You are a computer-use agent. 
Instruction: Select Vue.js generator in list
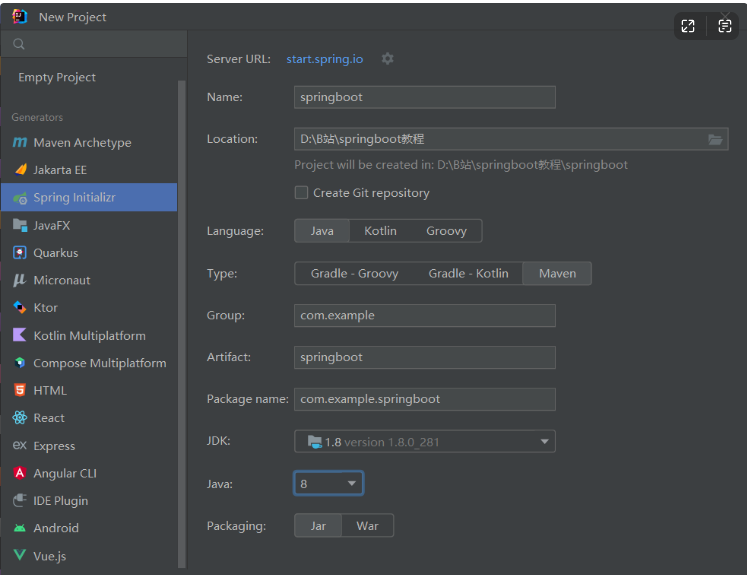(49, 556)
